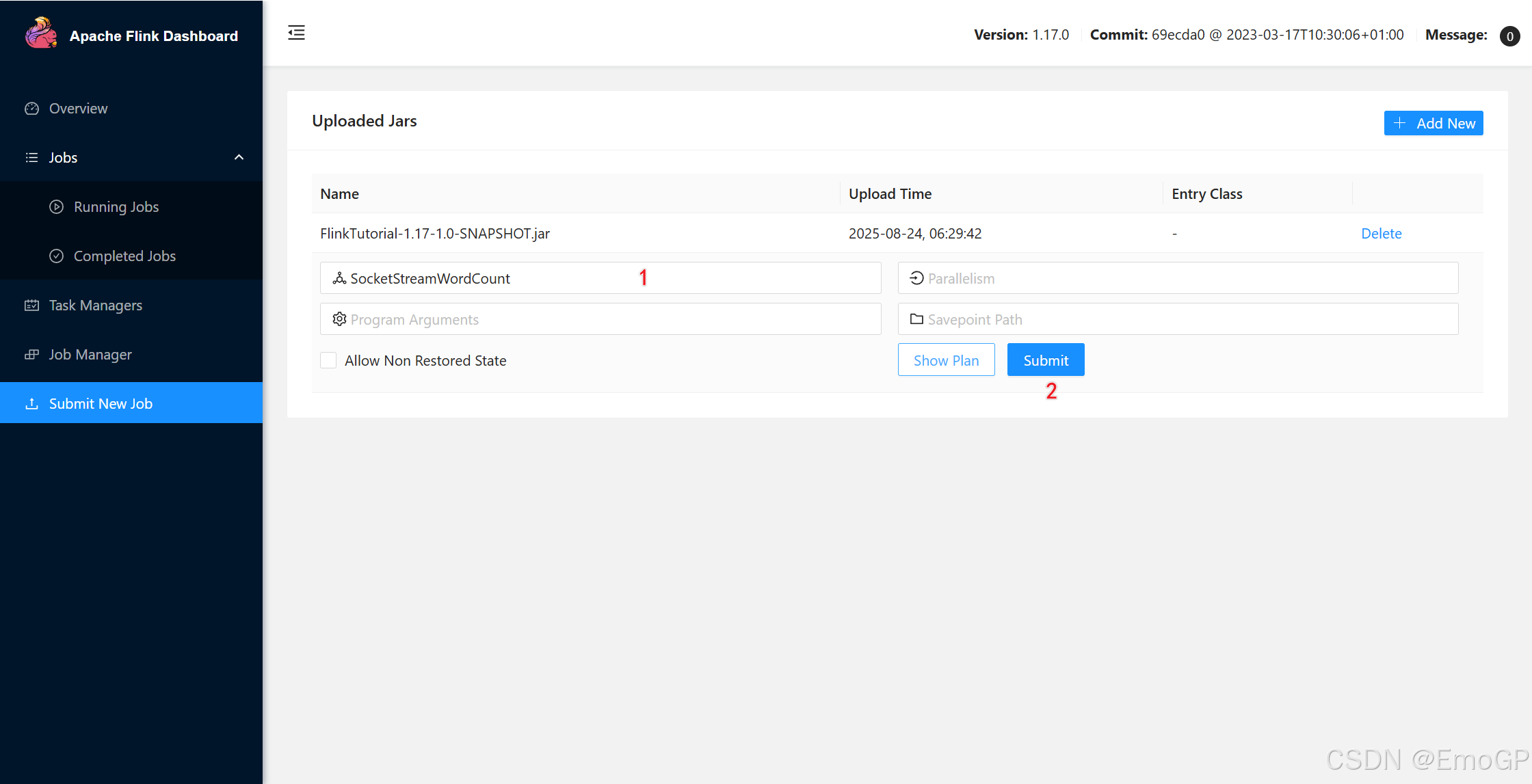Open Task Managers page
Viewport: 1532px width, 784px height.
[x=131, y=306]
